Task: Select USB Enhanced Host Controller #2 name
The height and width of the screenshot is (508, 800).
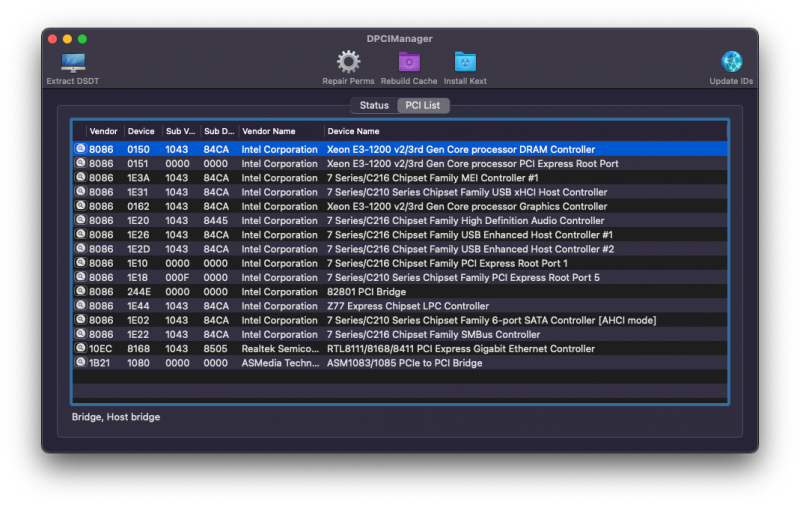Action: (470, 249)
